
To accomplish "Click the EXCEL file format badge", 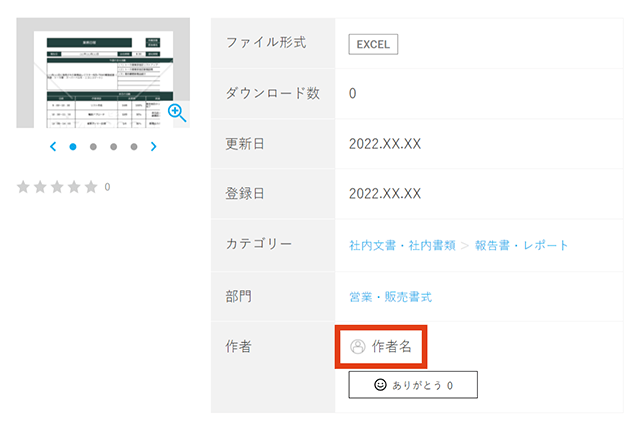I will click(374, 44).
